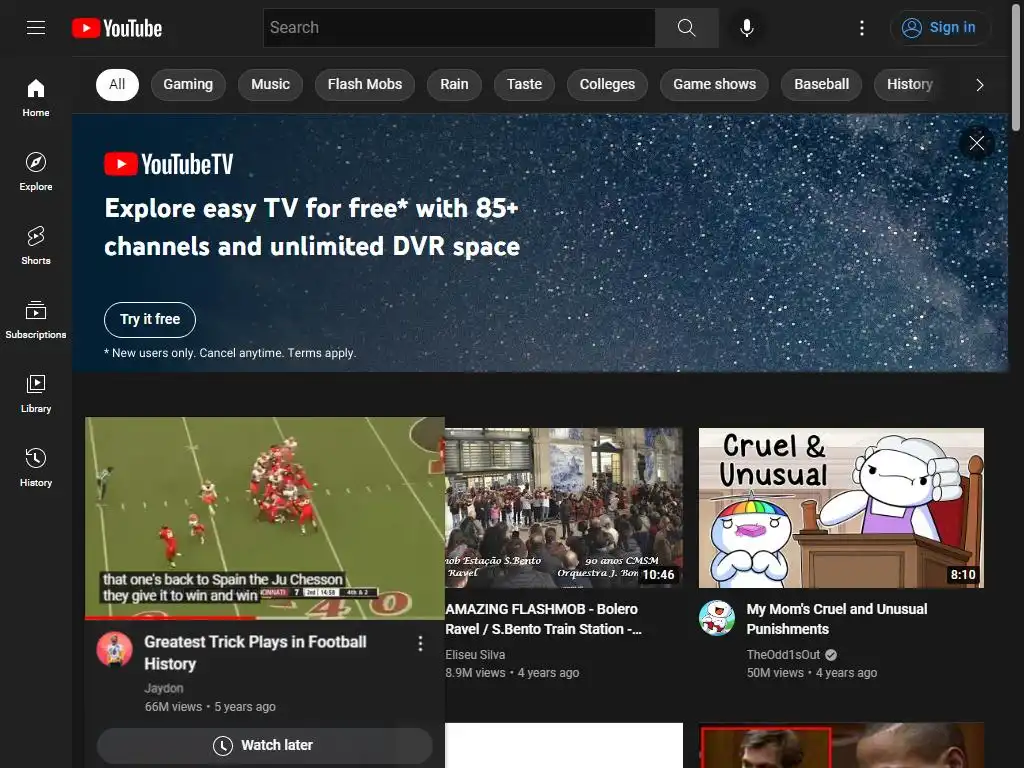Open Subscriptions in sidebar
Screen dimensions: 1024x768
(36, 319)
